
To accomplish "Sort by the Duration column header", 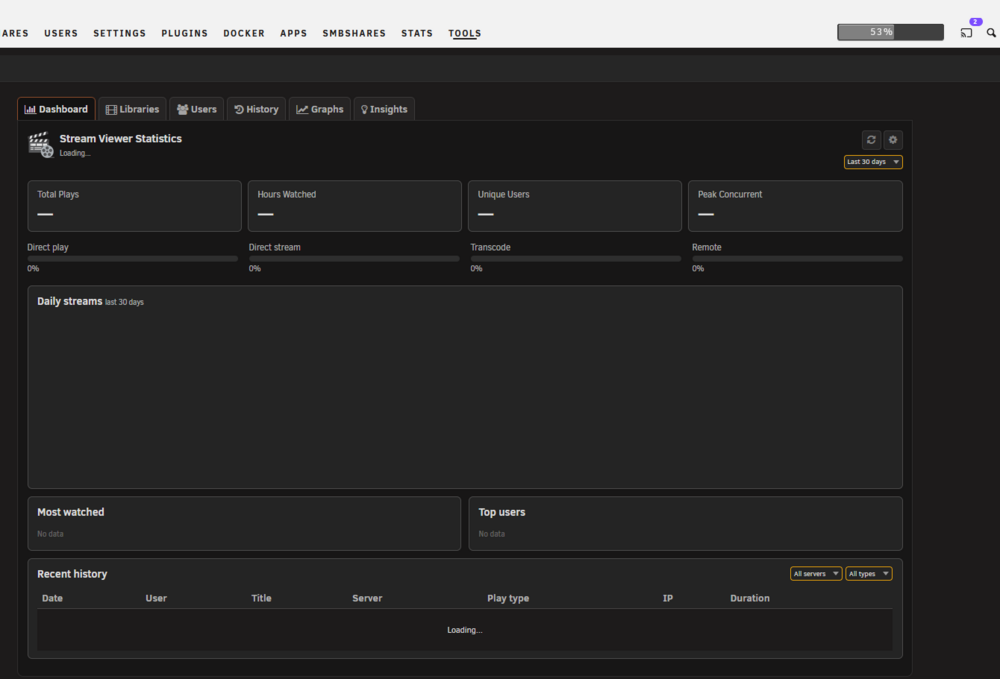I will (x=750, y=598).
